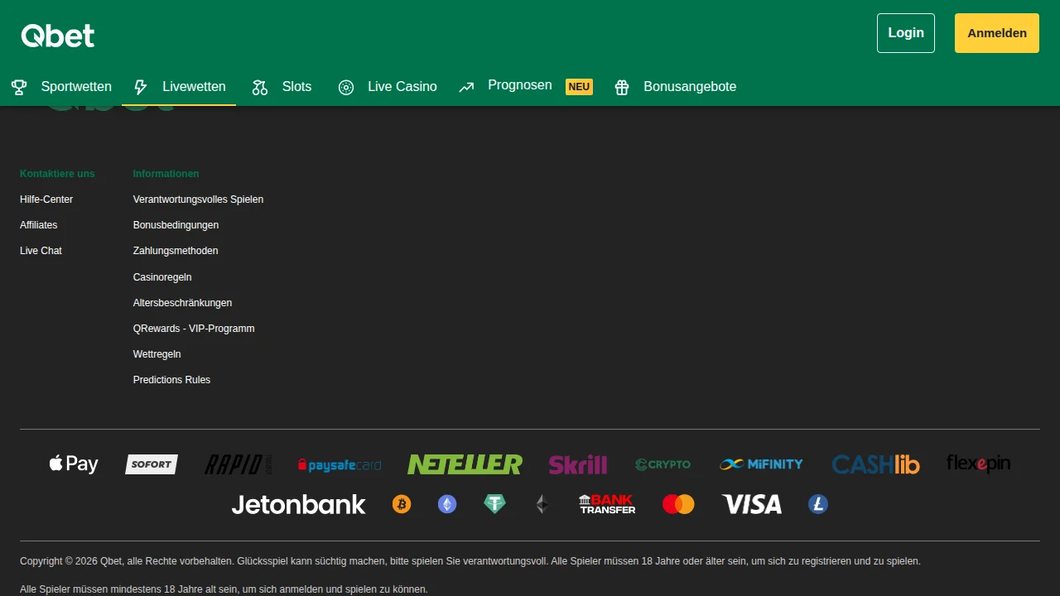Click the MiFinity logo
The height and width of the screenshot is (596, 1060).
(x=761, y=464)
